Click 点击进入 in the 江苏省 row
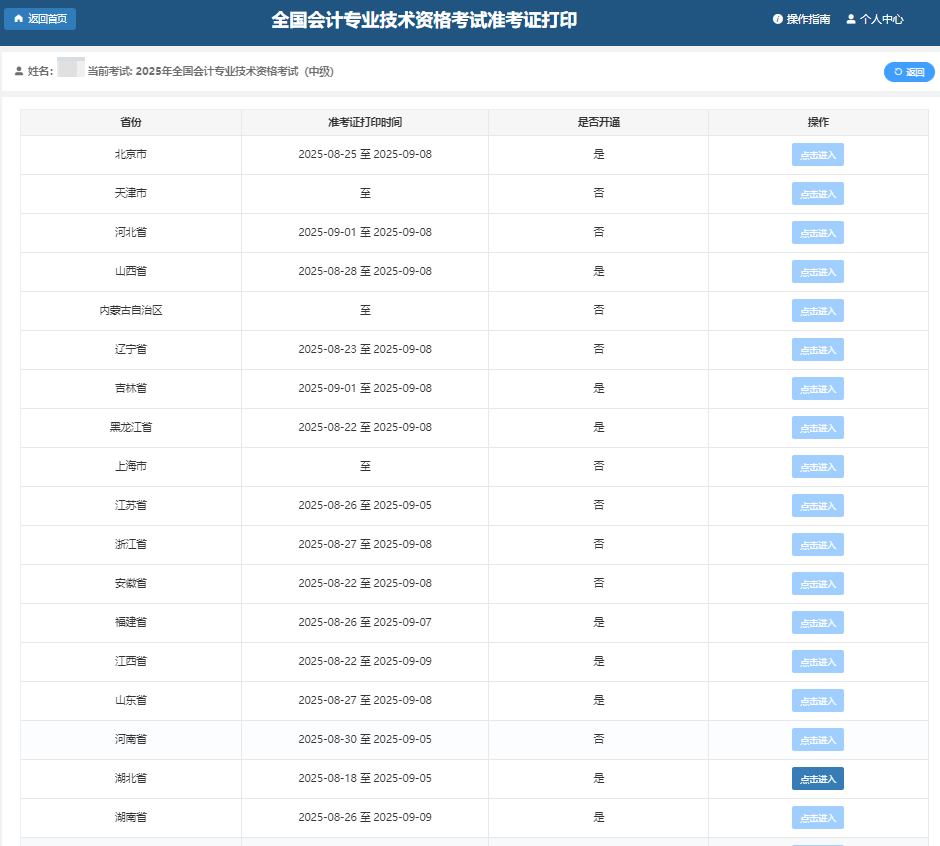This screenshot has width=940, height=846. [817, 505]
